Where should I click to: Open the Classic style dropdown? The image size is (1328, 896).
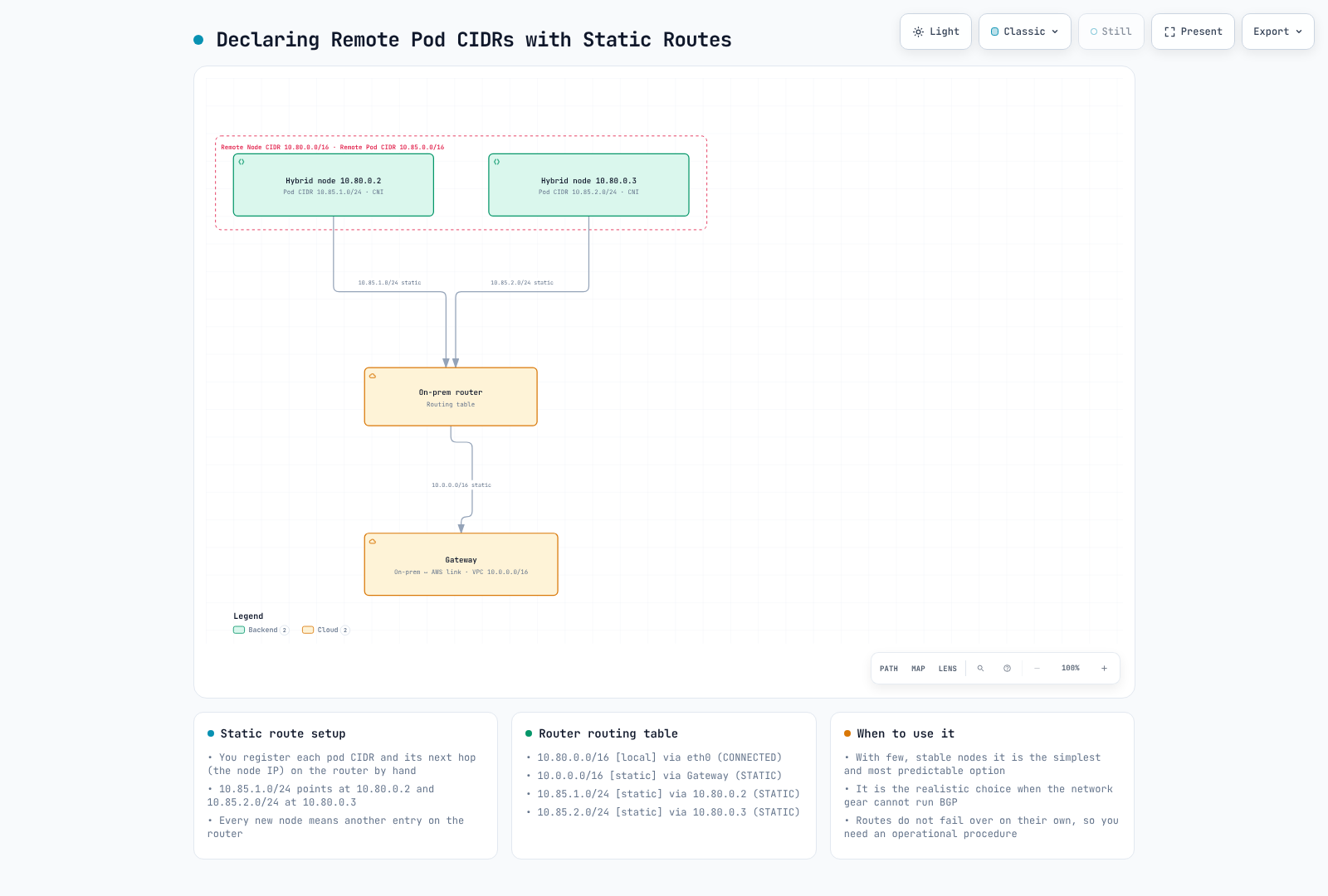1024,32
